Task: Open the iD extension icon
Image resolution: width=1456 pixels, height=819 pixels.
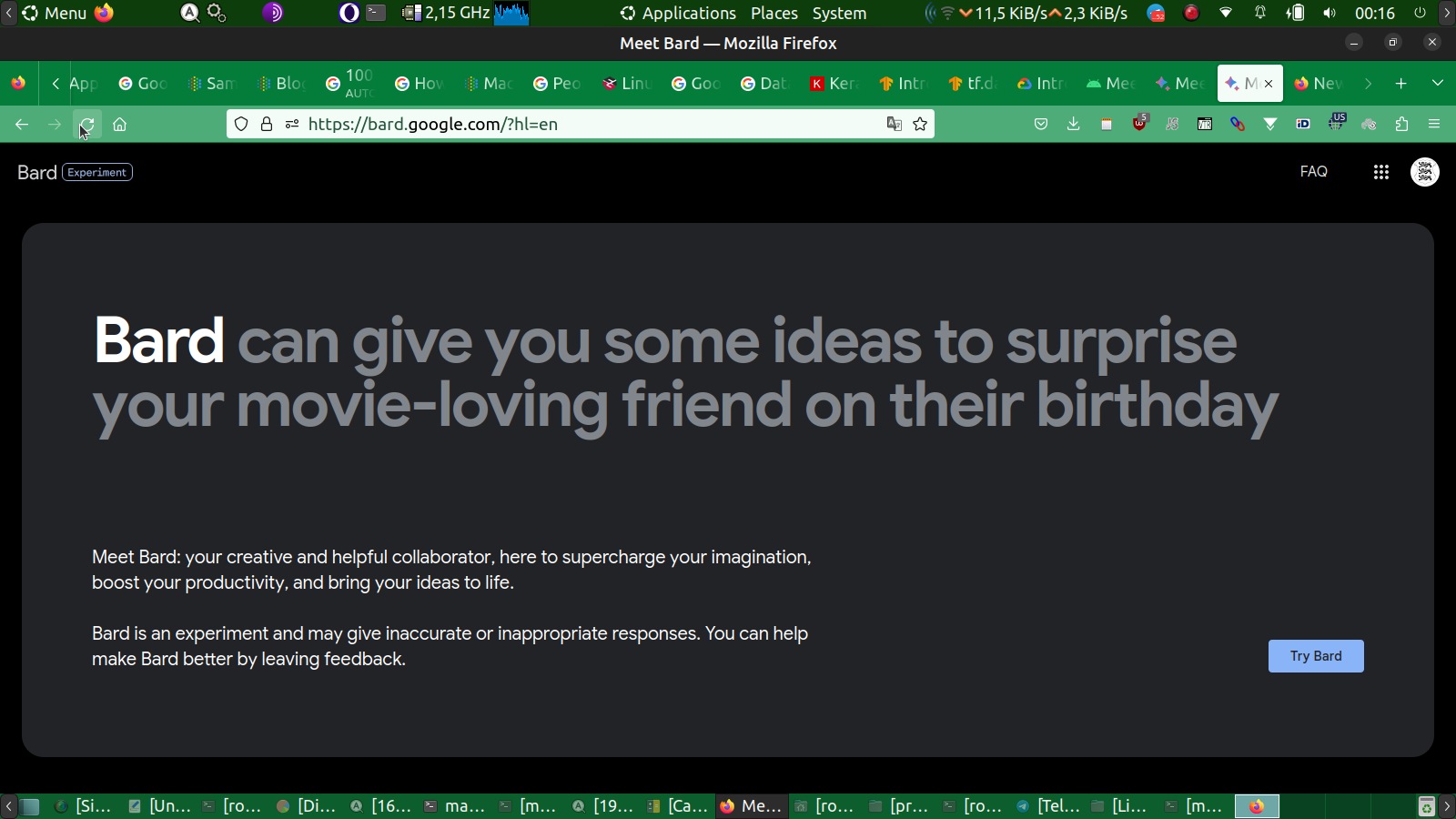Action: pos(1303,125)
